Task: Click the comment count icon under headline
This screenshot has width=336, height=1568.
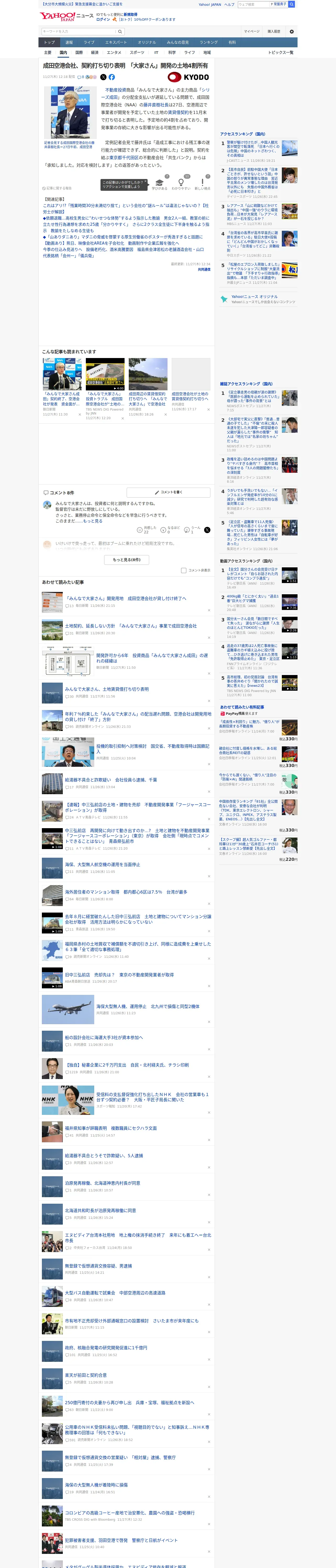Action: [x=81, y=77]
